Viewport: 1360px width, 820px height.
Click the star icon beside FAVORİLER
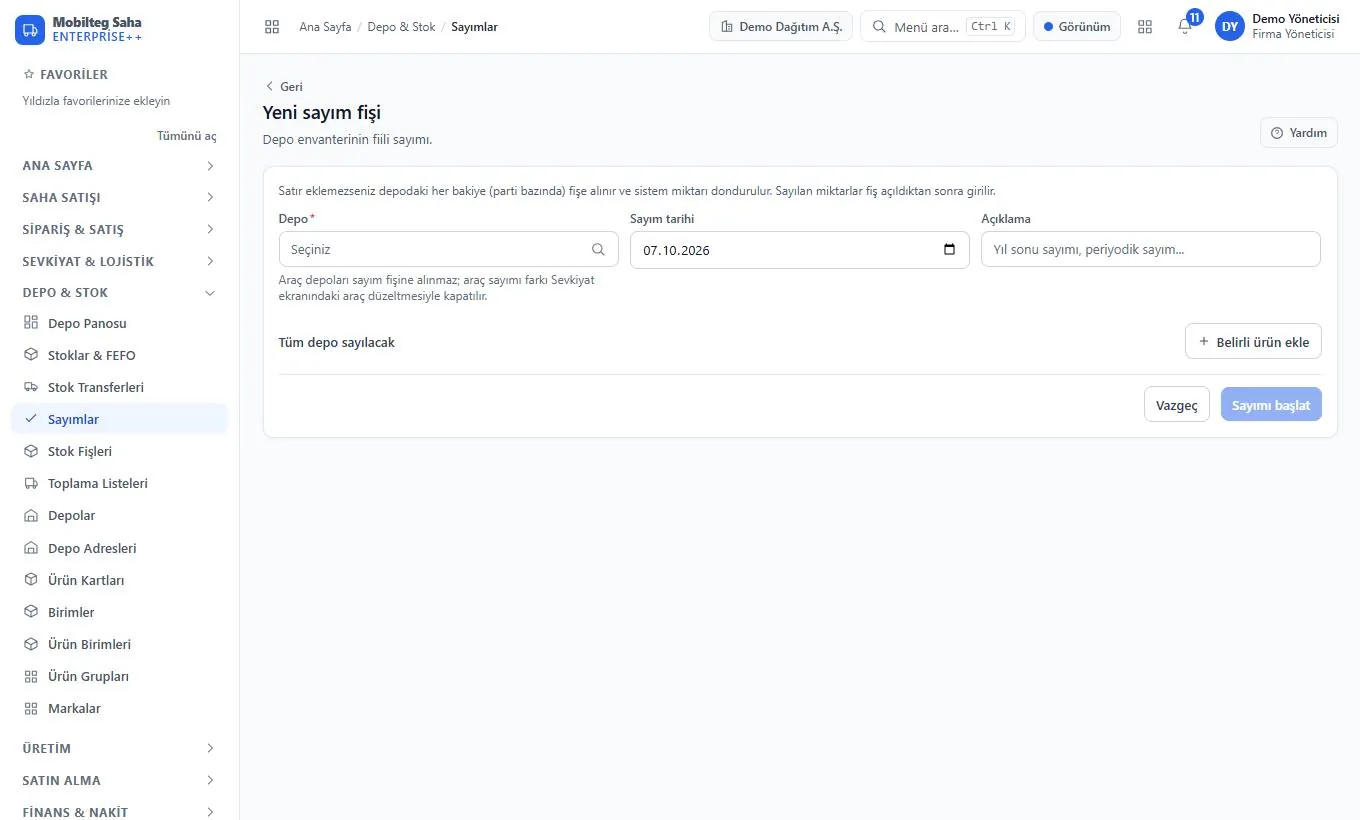(28, 74)
